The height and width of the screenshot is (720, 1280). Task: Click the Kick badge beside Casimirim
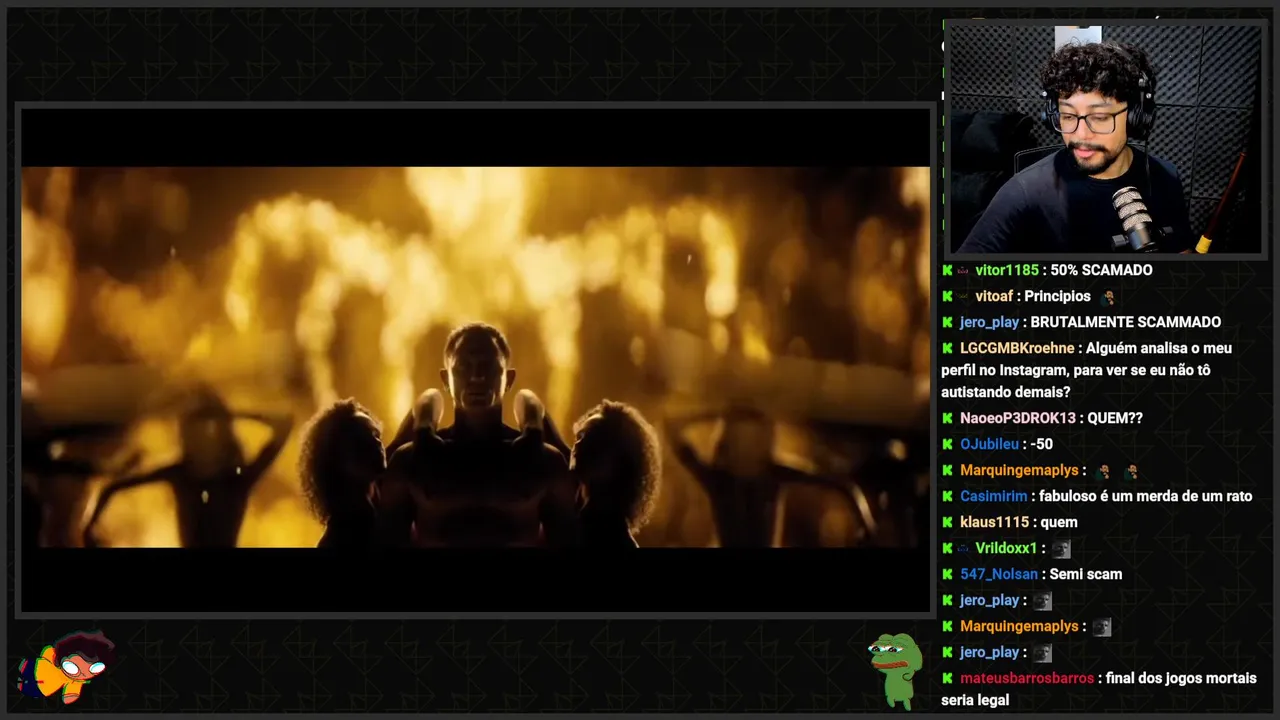947,496
